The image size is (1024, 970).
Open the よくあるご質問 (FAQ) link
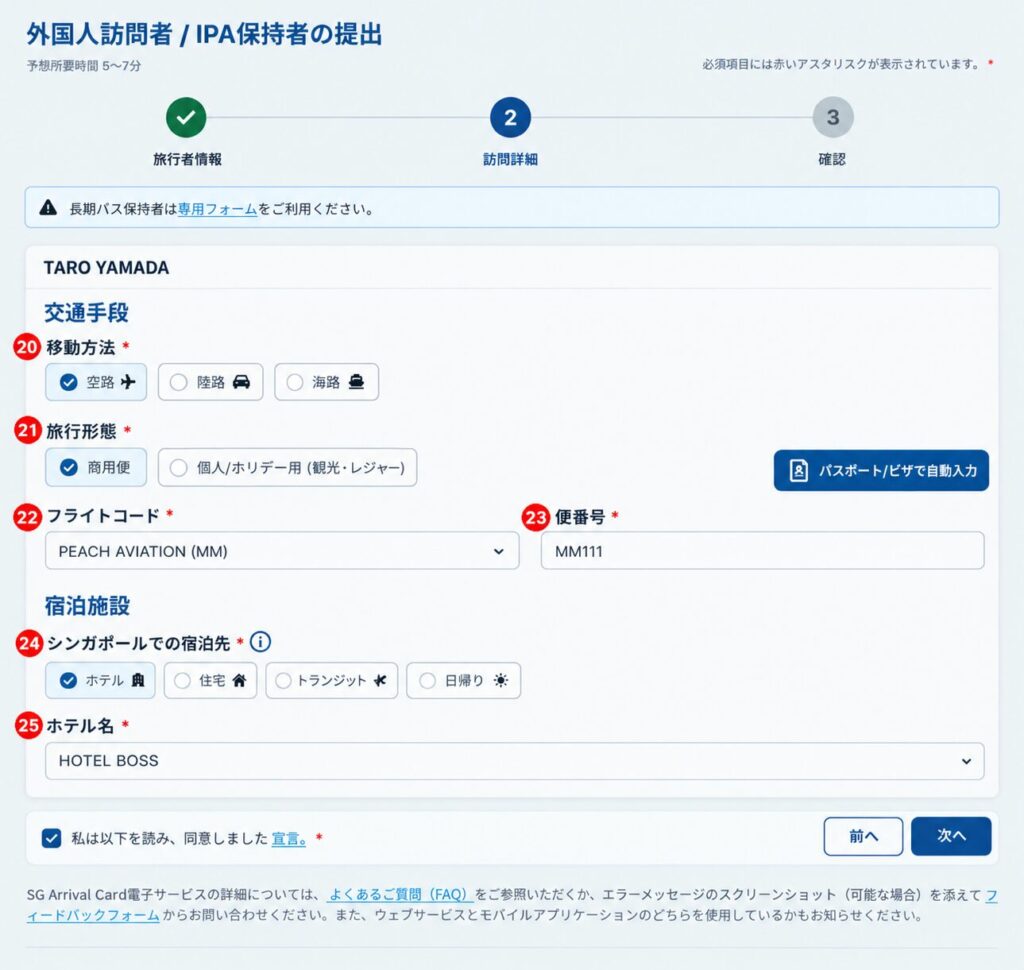[x=400, y=894]
